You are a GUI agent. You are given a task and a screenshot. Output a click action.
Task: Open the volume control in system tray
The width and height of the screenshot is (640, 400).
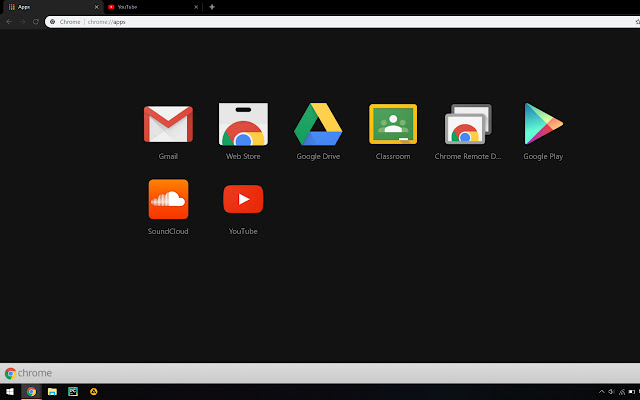tap(611, 392)
